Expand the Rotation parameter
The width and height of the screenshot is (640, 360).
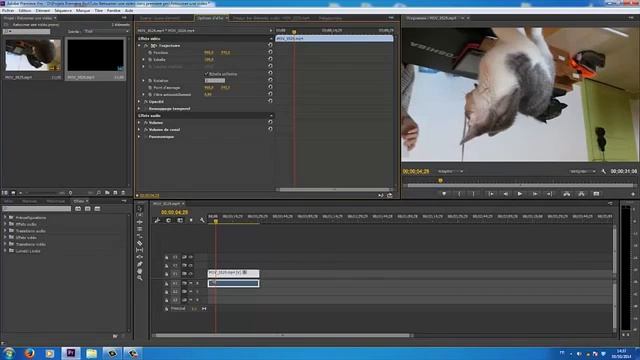144,80
